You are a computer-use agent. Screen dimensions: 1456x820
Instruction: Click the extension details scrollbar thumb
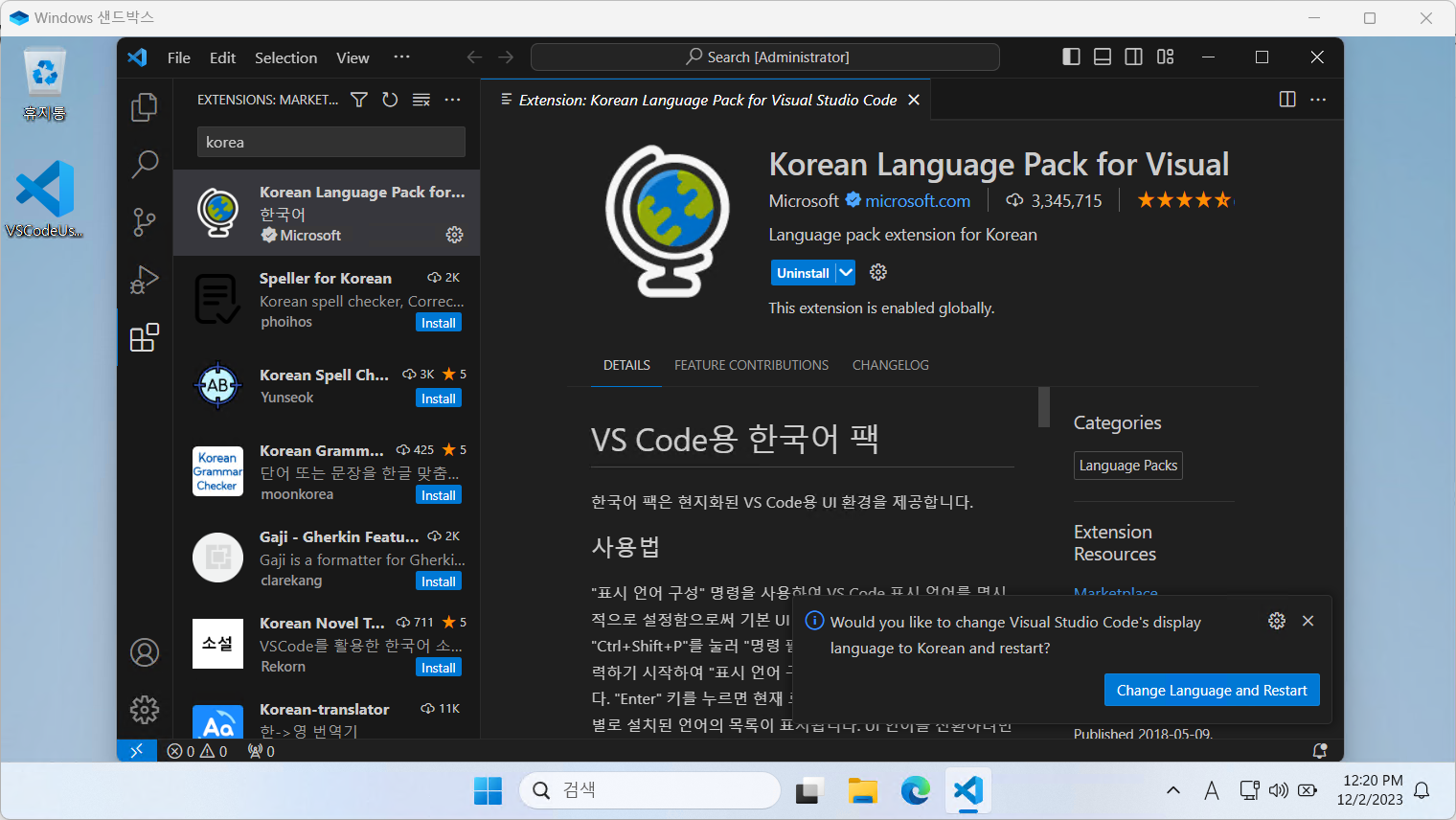[1044, 407]
